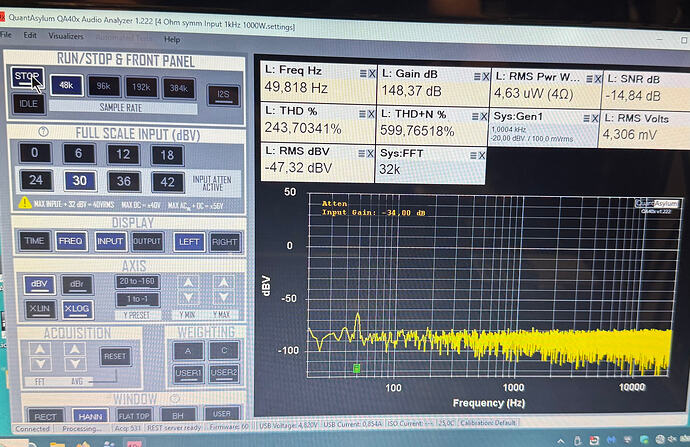
Task: Select the dBr axis unit
Action: pos(77,285)
